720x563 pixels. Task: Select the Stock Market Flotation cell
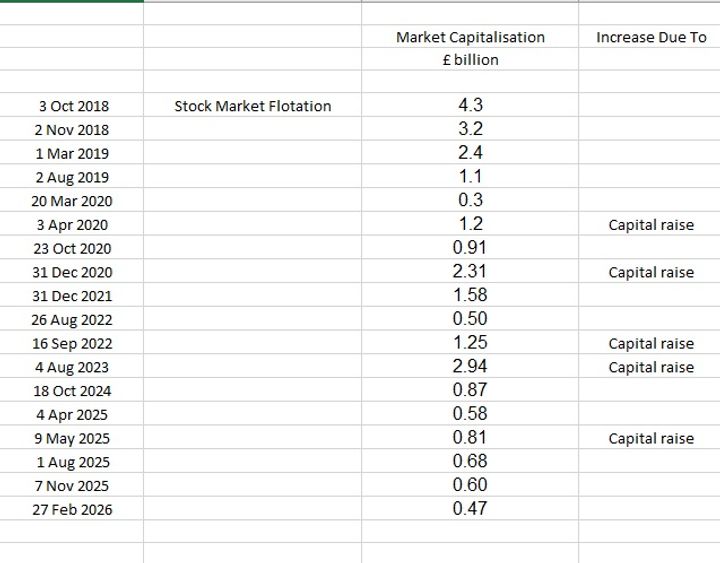[252, 106]
